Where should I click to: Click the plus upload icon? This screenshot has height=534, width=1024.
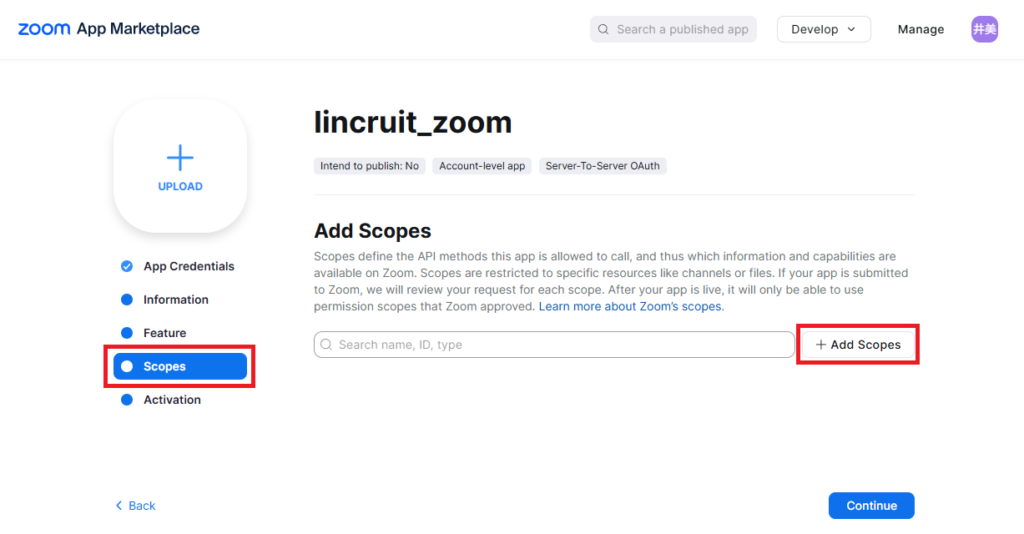pos(180,158)
